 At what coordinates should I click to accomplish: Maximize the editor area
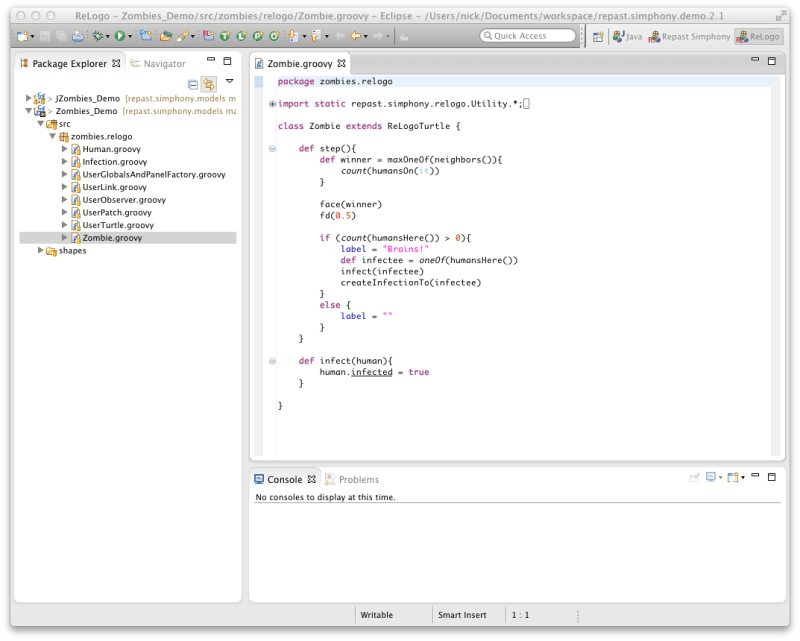771,61
